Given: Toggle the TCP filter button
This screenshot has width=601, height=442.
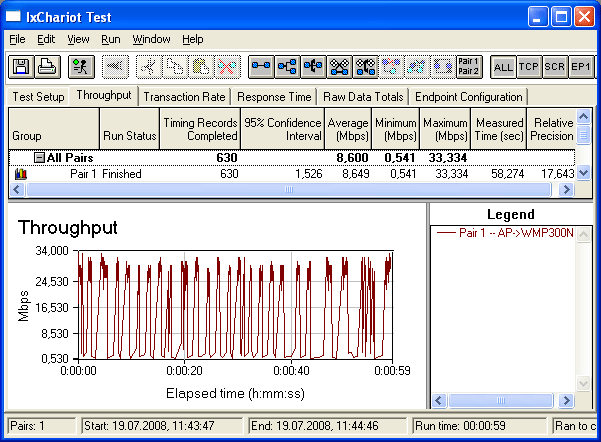Looking at the screenshot, I should pyautogui.click(x=529, y=67).
